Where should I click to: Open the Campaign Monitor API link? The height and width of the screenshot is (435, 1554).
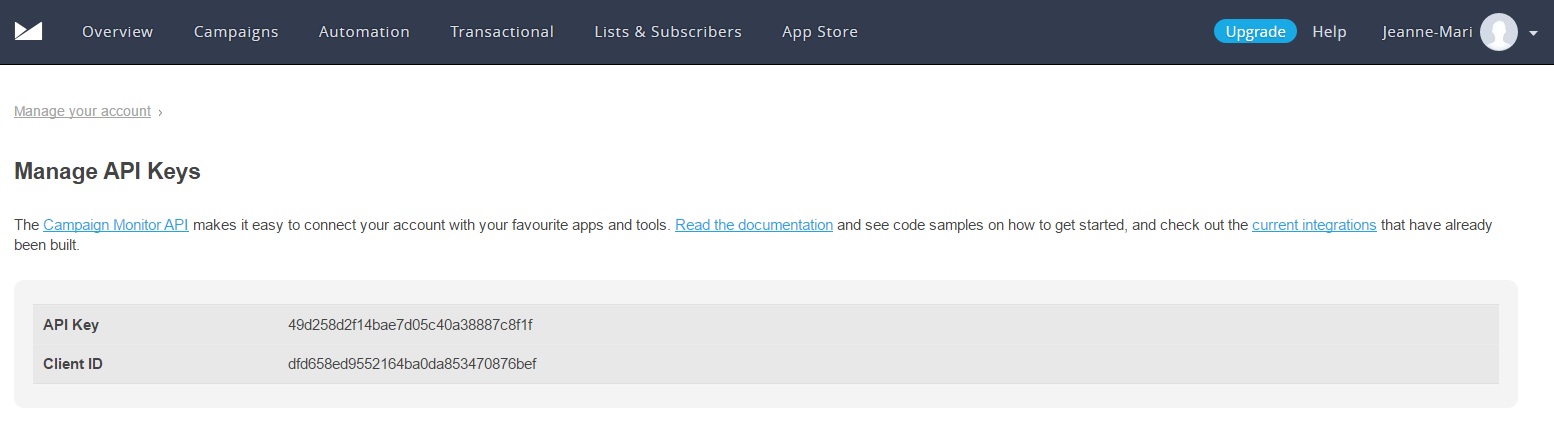pos(116,225)
